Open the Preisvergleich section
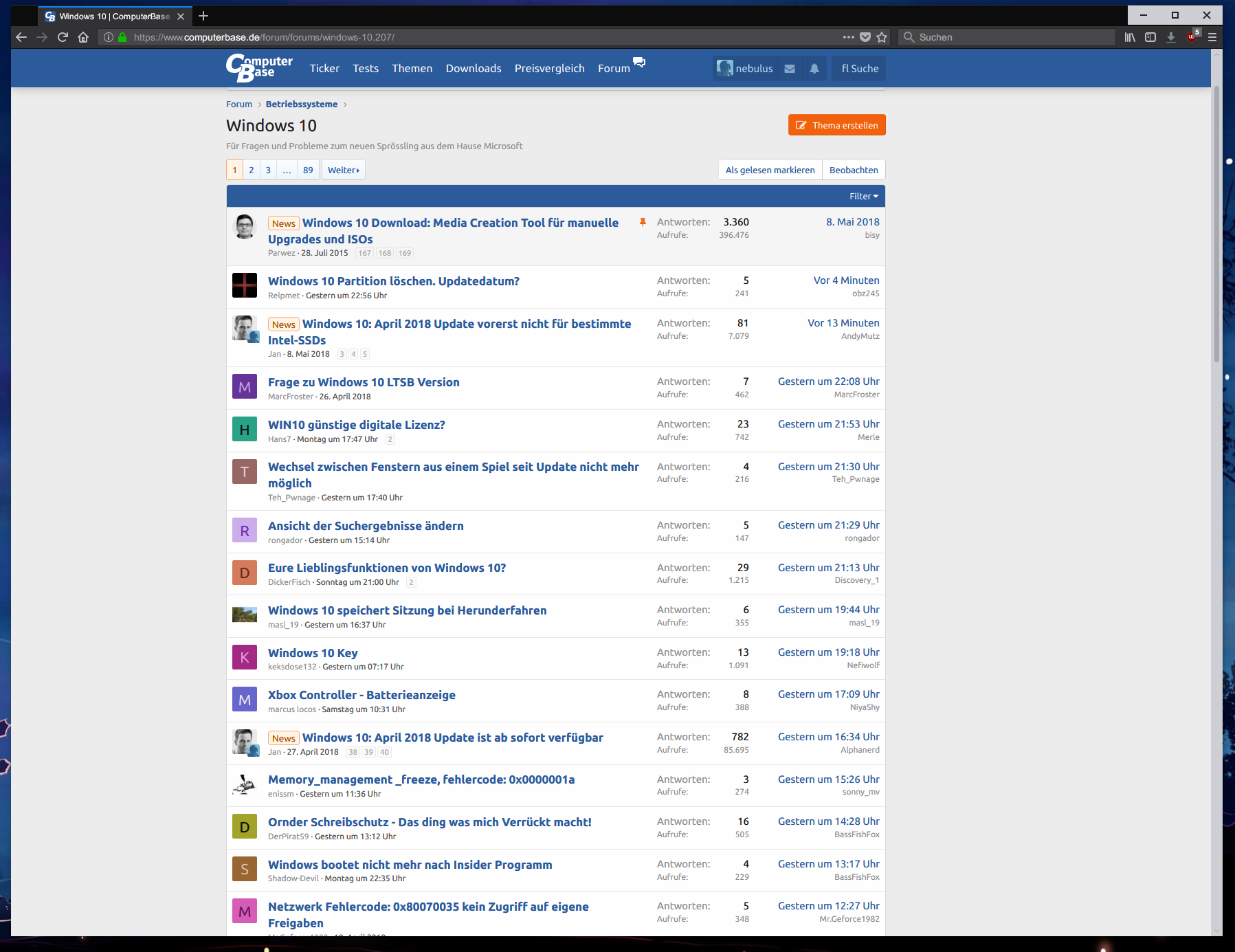 tap(550, 69)
